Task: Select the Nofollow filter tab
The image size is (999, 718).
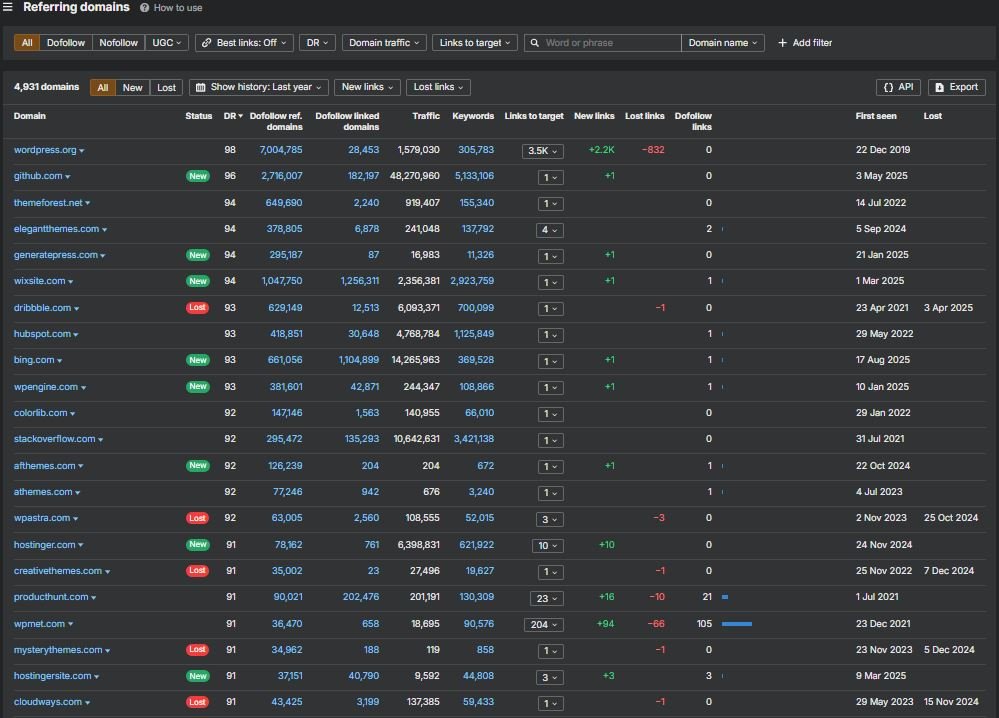Action: point(119,43)
